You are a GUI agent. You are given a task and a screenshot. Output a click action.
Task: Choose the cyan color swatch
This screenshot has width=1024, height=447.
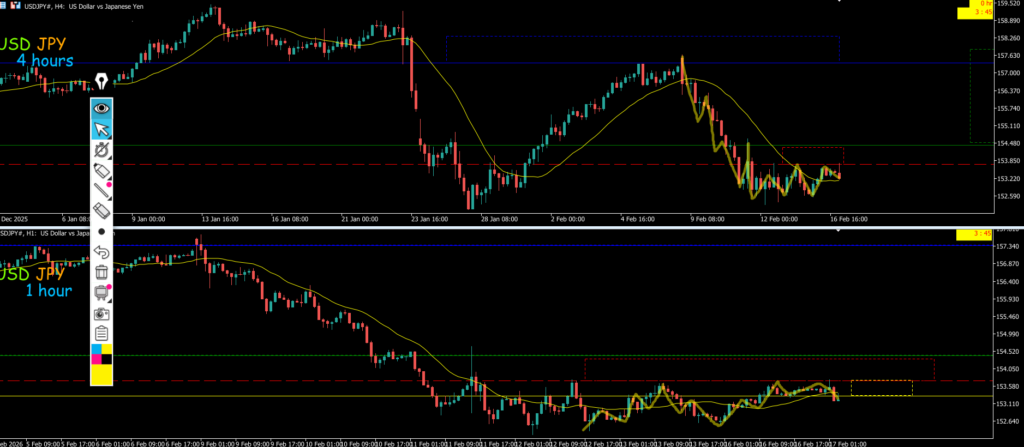tap(95, 349)
